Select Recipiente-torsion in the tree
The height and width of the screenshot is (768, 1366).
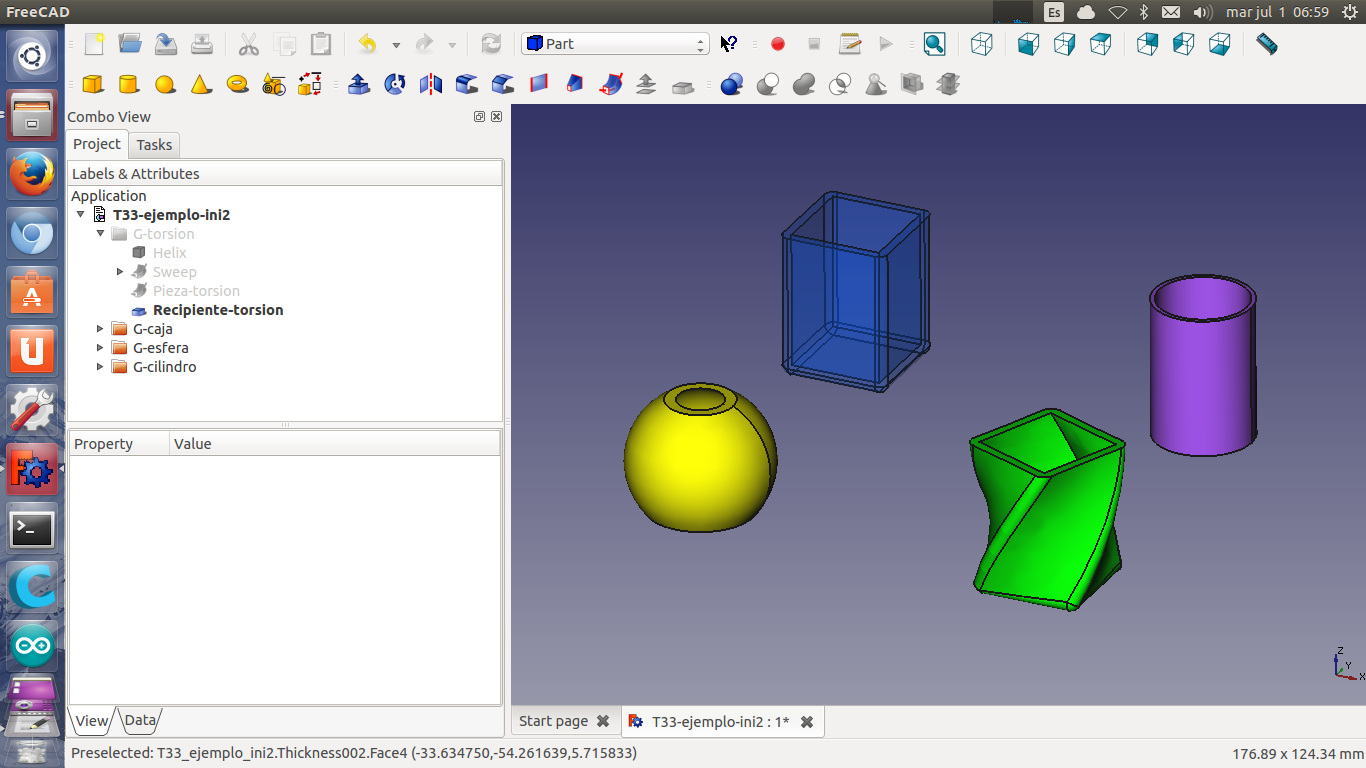click(217, 310)
